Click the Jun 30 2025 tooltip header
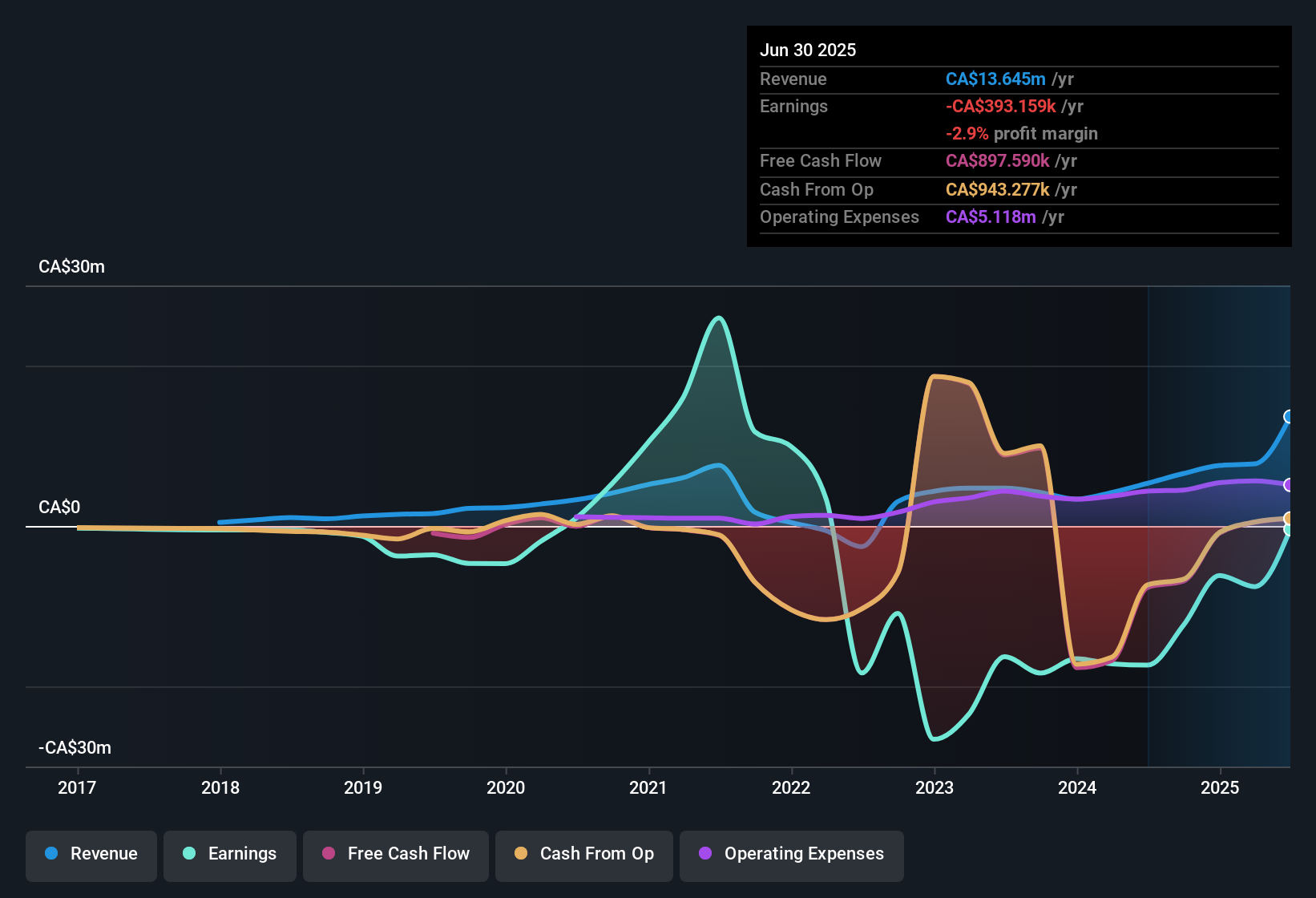1316x898 pixels. pyautogui.click(x=808, y=50)
